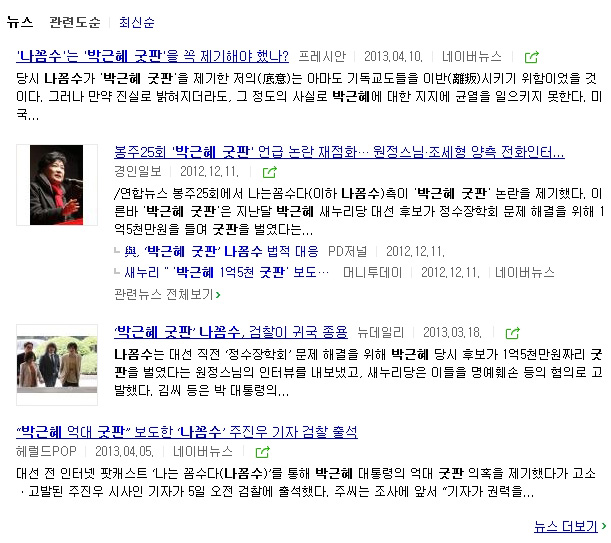
Task: Open related article 새누리 '박근혜 1억5천 굿판' 보도
Action: (226, 272)
